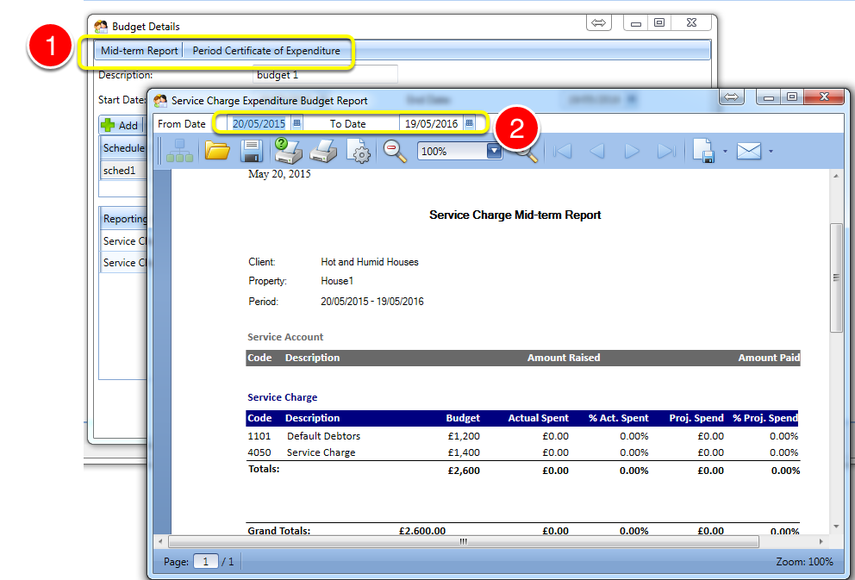Open Period Certificate of Expenditure menu item

pyautogui.click(x=266, y=51)
